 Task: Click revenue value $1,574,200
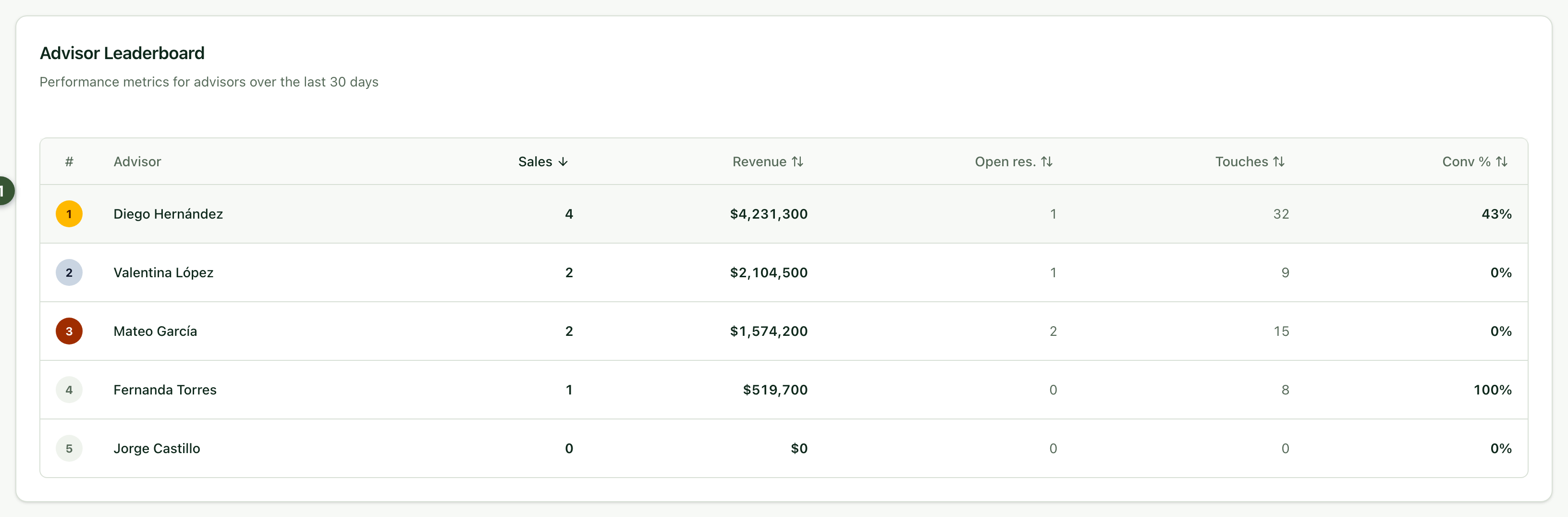click(769, 331)
